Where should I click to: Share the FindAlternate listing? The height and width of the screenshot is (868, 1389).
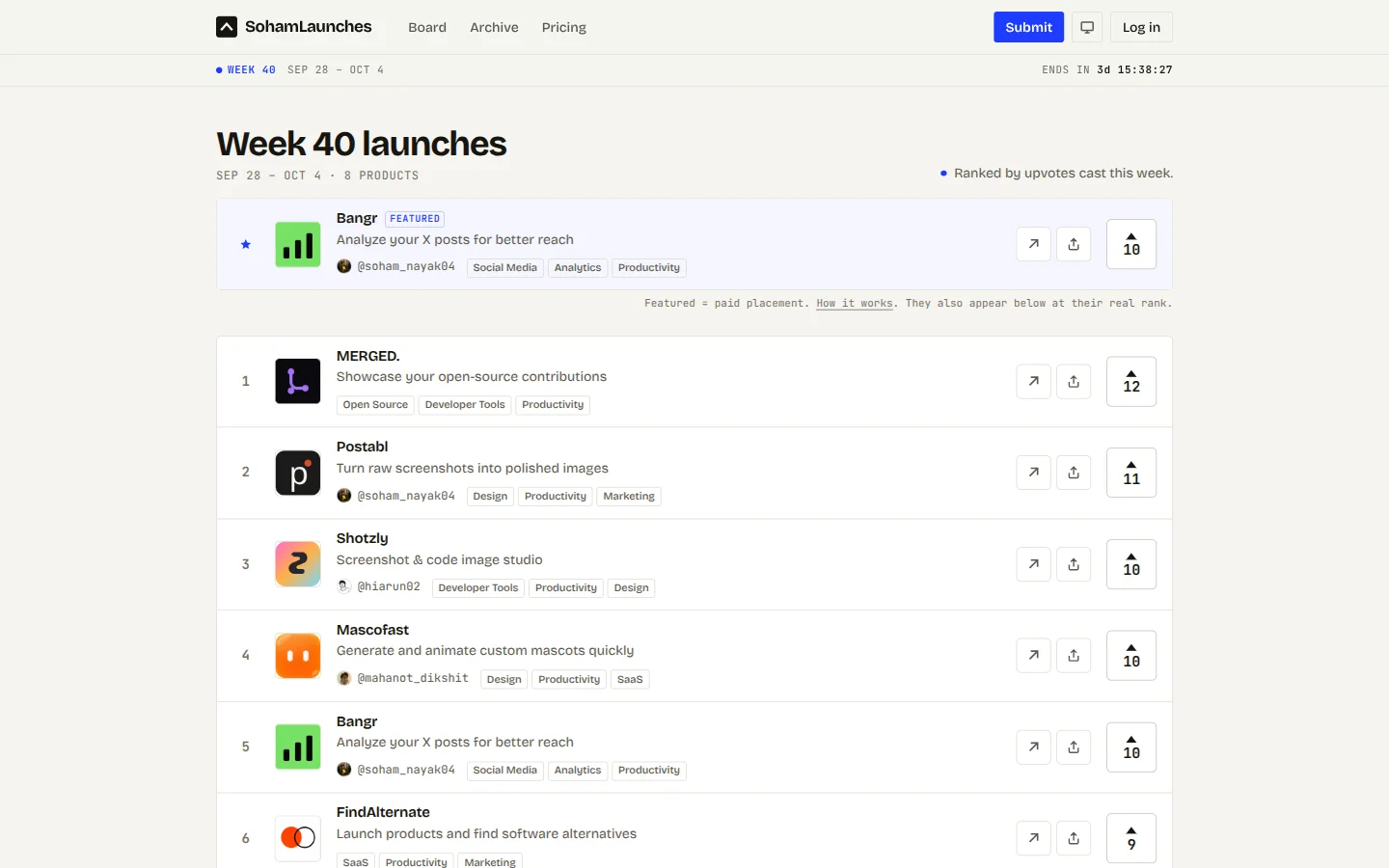tap(1074, 838)
